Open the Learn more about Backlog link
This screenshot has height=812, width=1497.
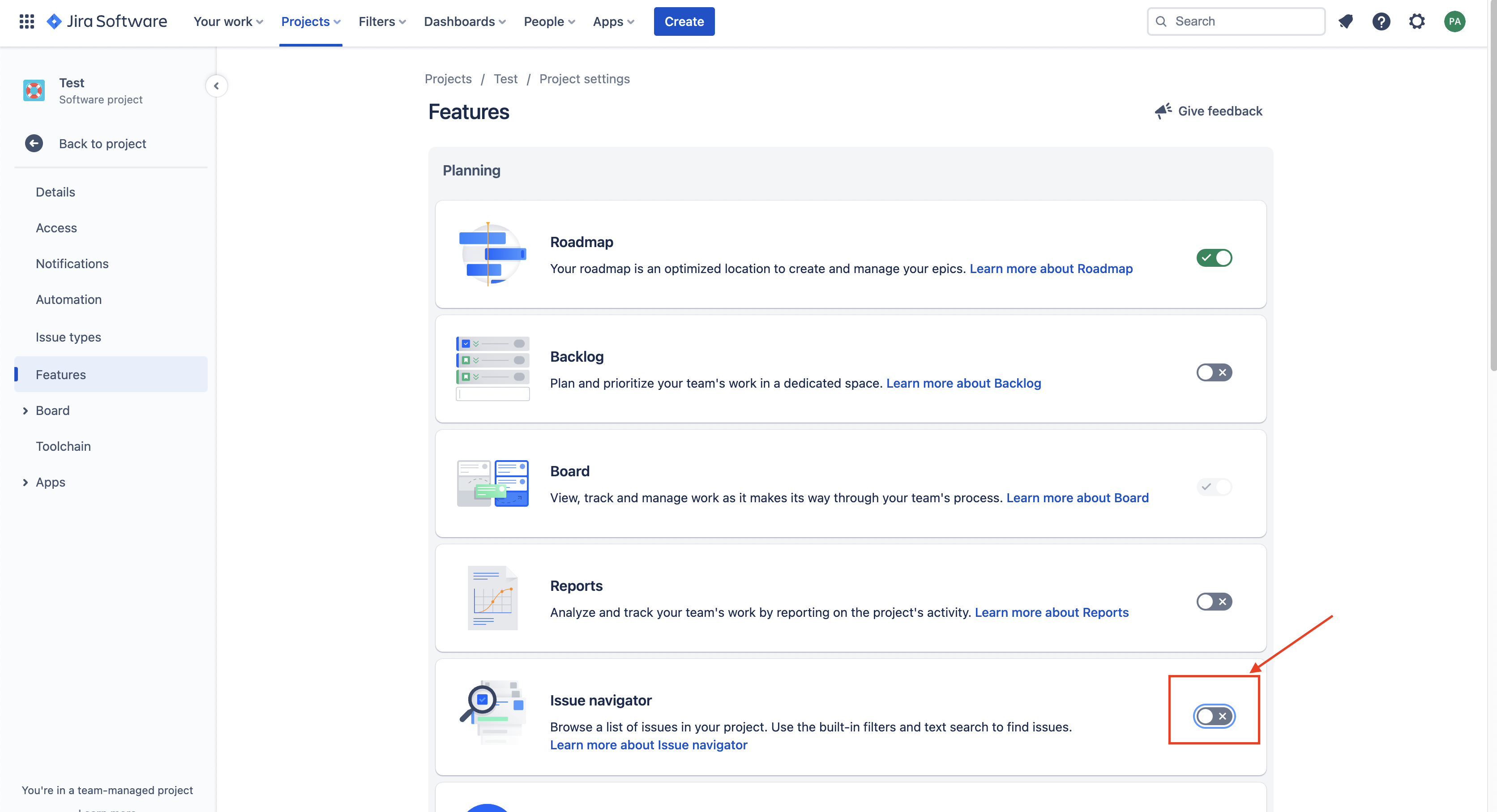[963, 383]
